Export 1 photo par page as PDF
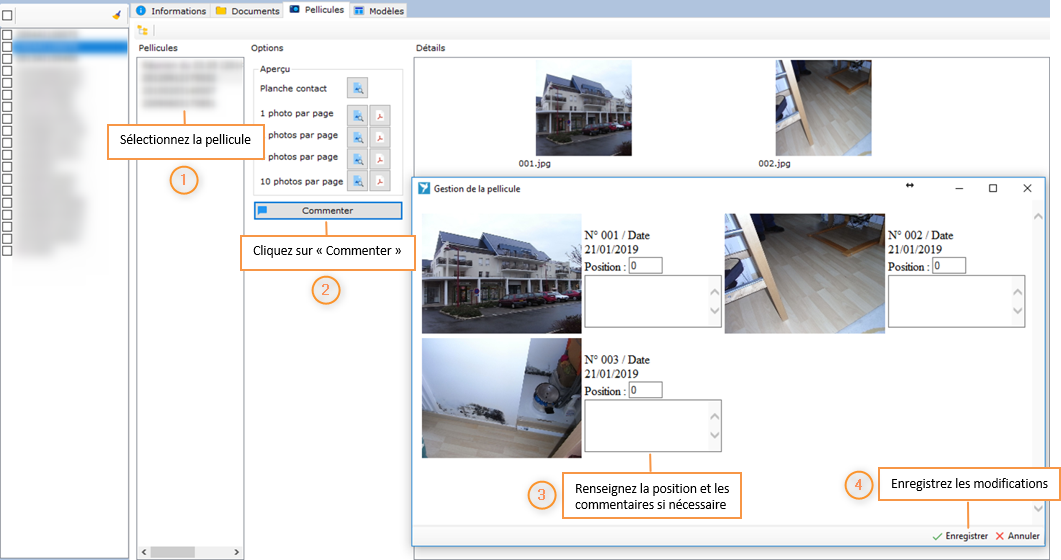The image size is (1061, 560). click(x=379, y=115)
